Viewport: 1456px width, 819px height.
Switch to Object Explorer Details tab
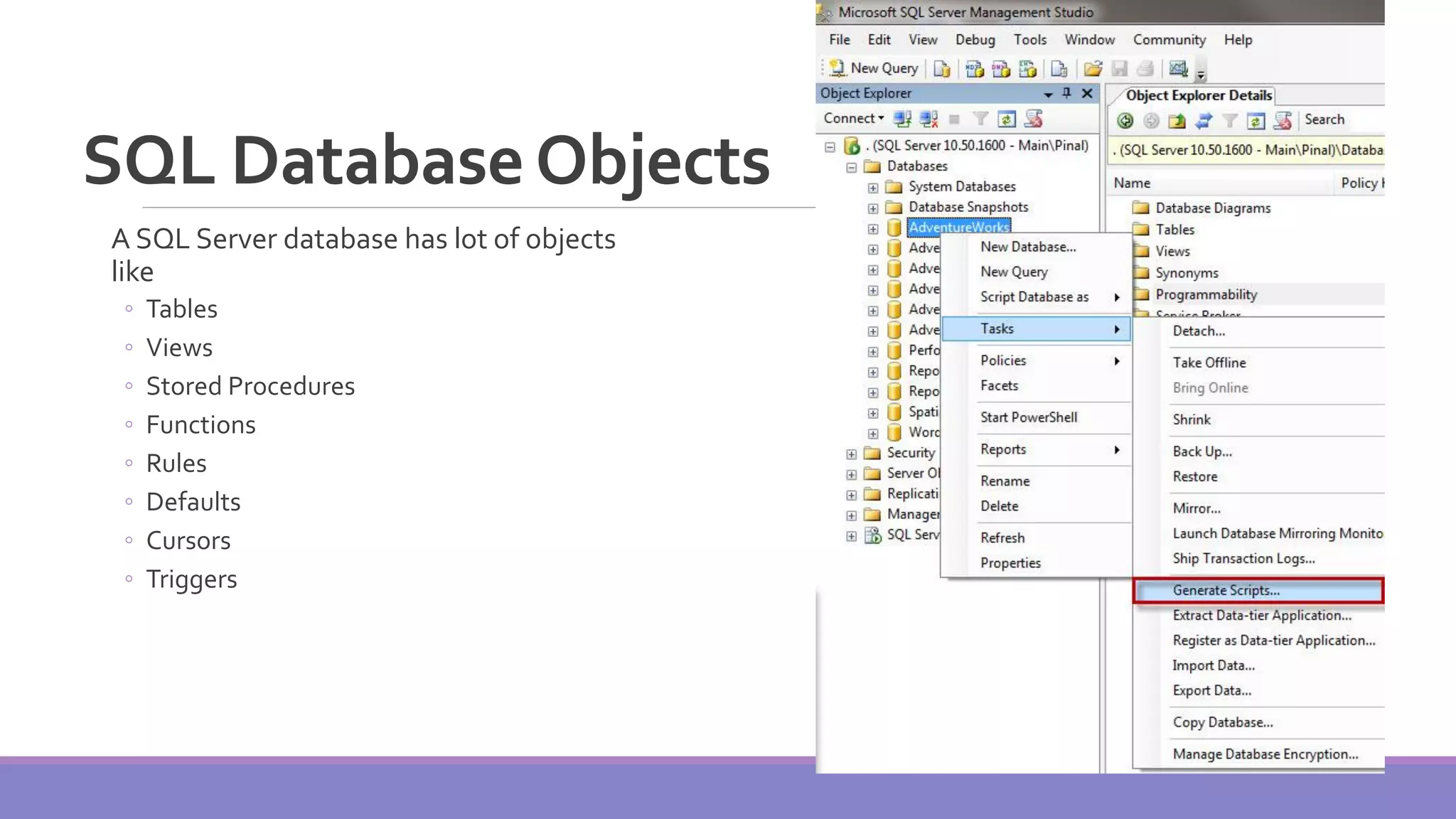[1199, 95]
